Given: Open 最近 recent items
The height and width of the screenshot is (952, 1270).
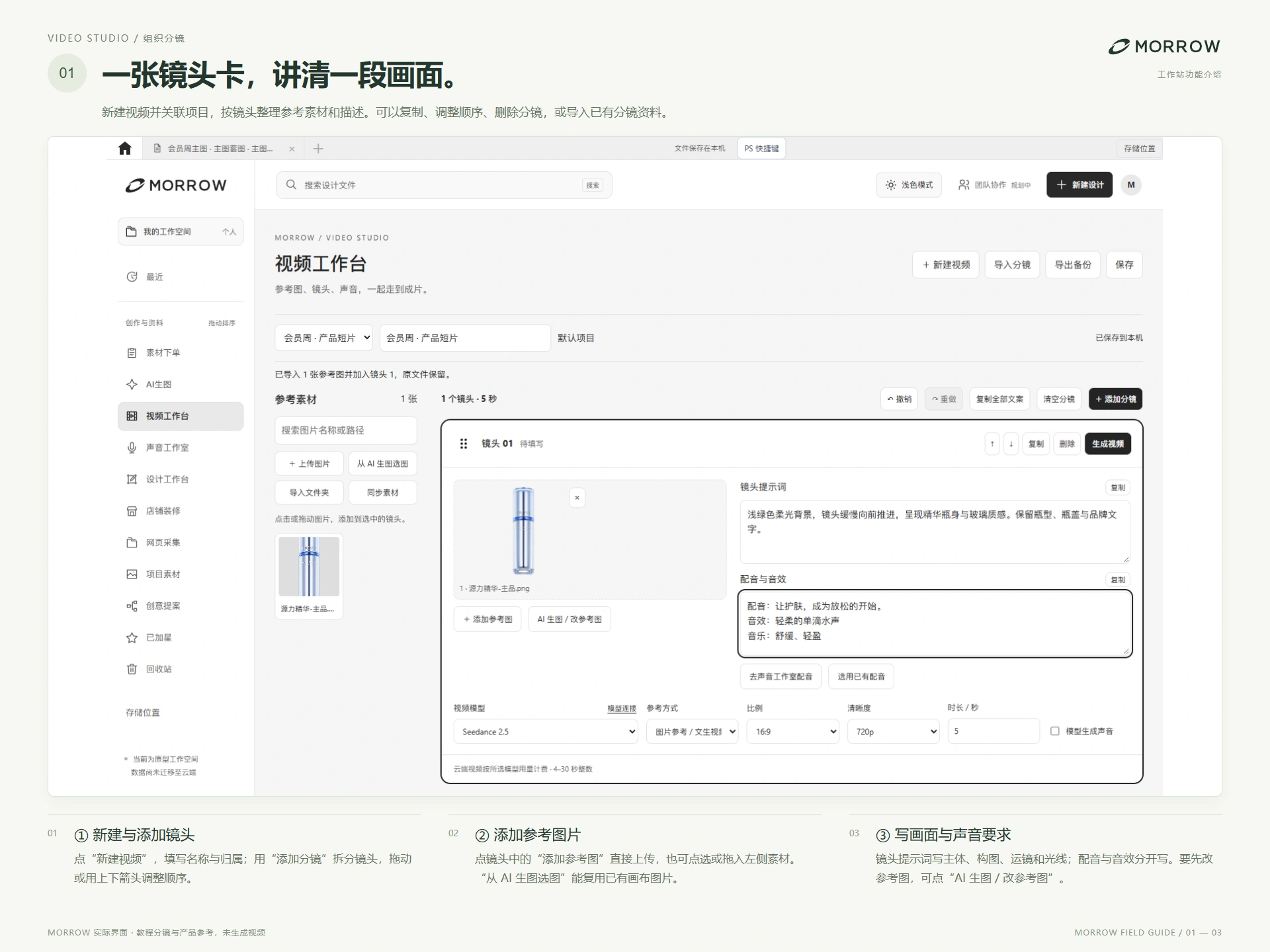Looking at the screenshot, I should tap(181, 277).
